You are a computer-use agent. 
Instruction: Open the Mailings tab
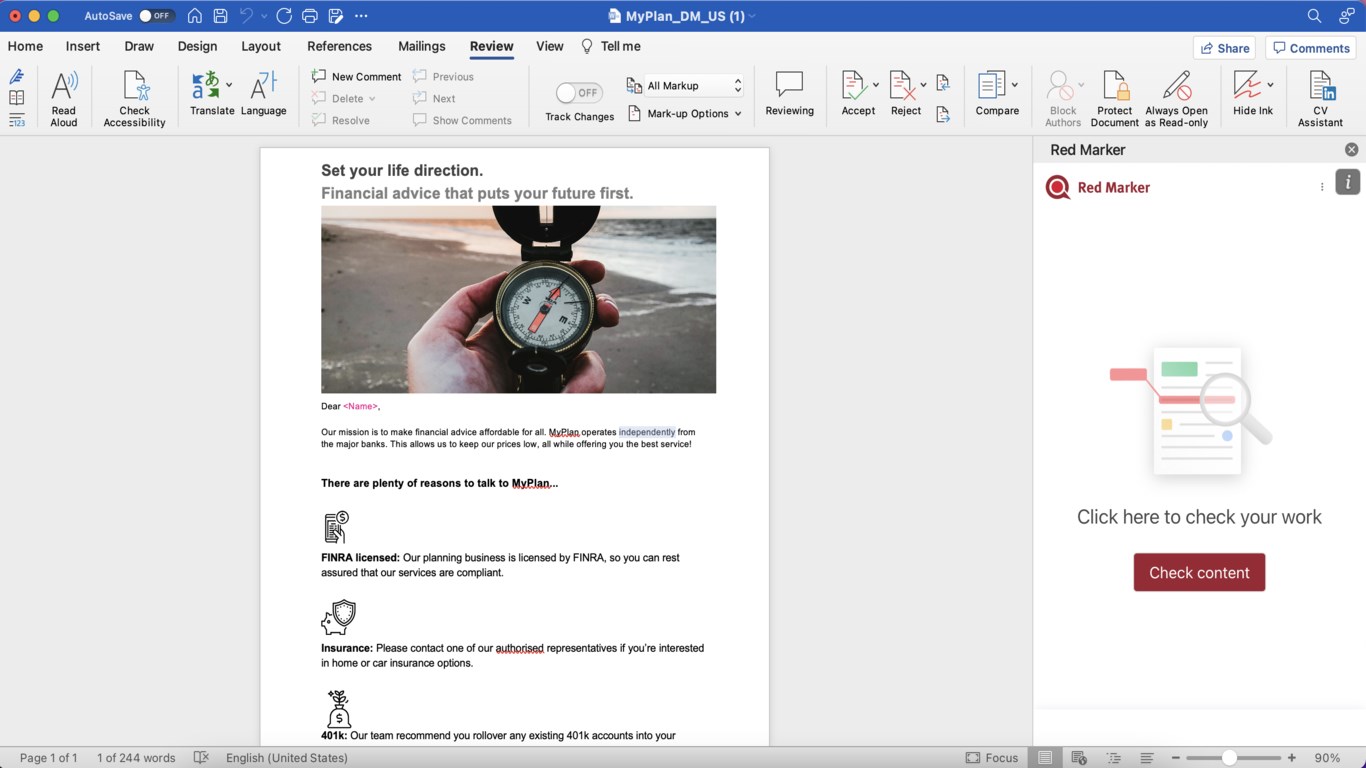pos(421,46)
